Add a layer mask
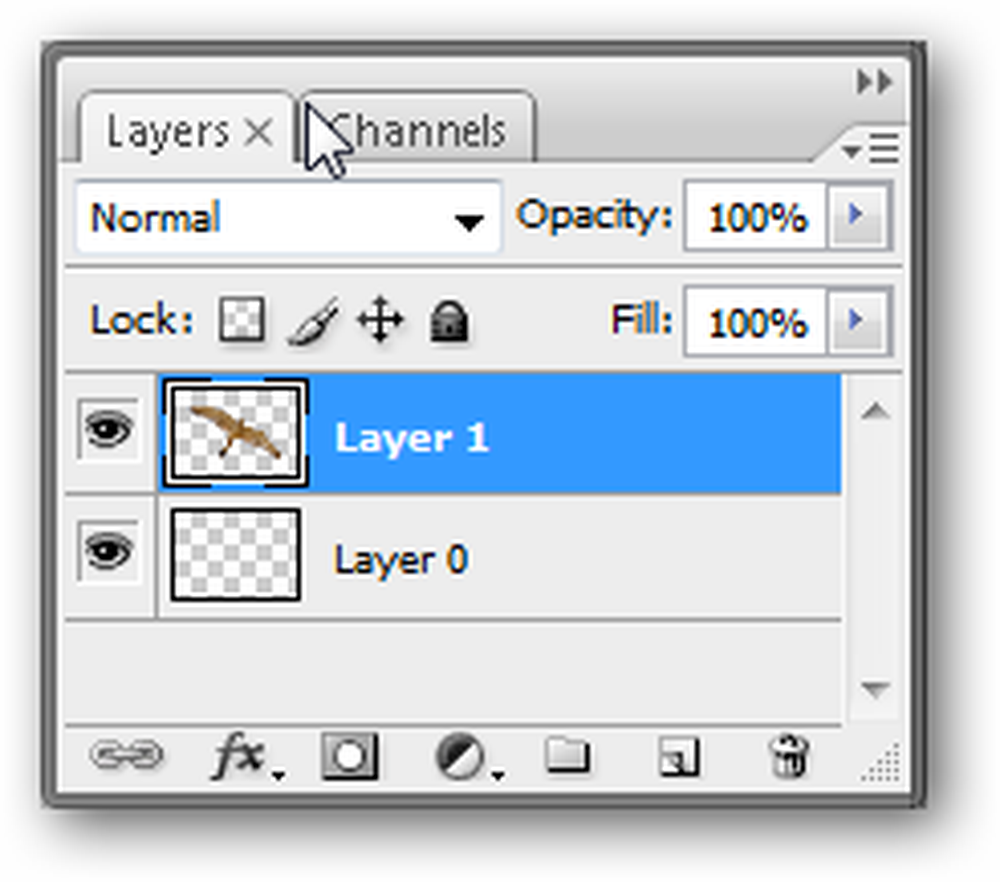The image size is (1000, 882). 349,756
